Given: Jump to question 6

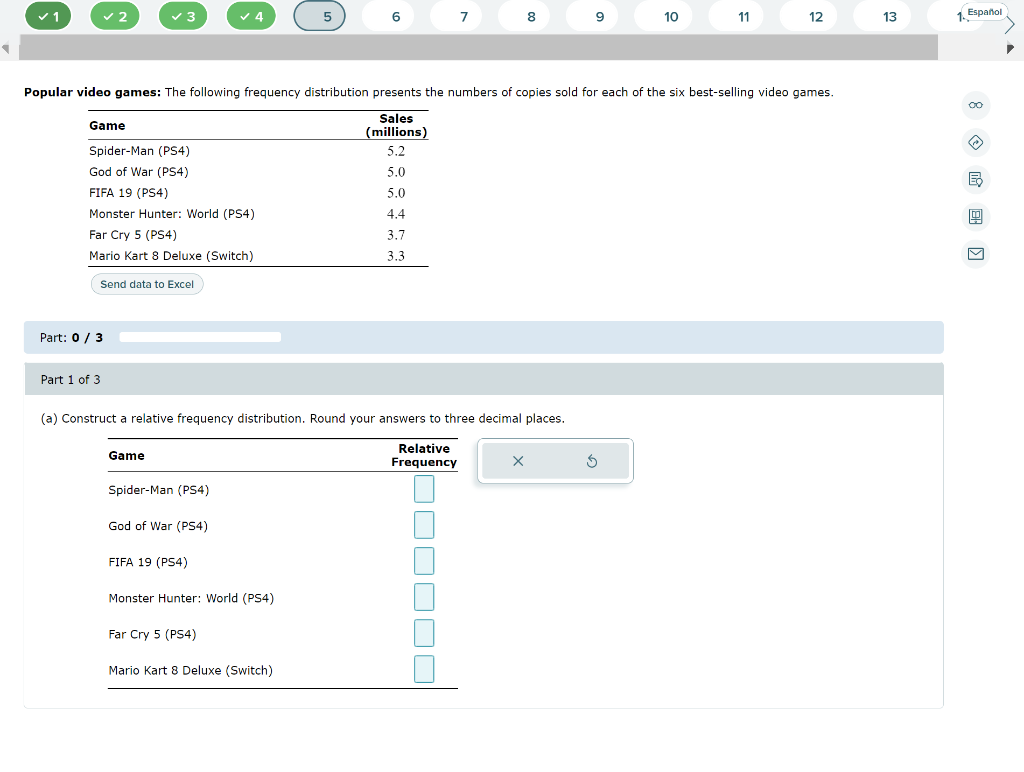Looking at the screenshot, I should (388, 16).
